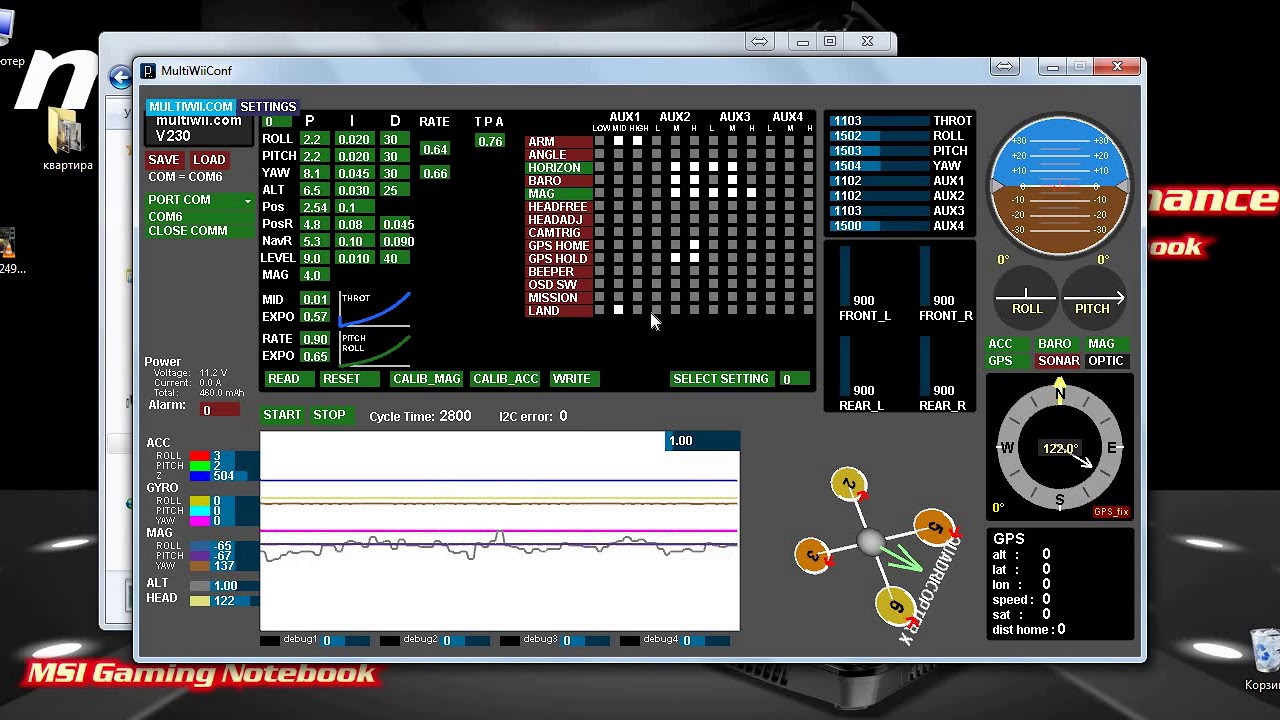Screen dimensions: 1280x720
Task: Switch to the MULTIWII.COM tab
Action: 190,107
